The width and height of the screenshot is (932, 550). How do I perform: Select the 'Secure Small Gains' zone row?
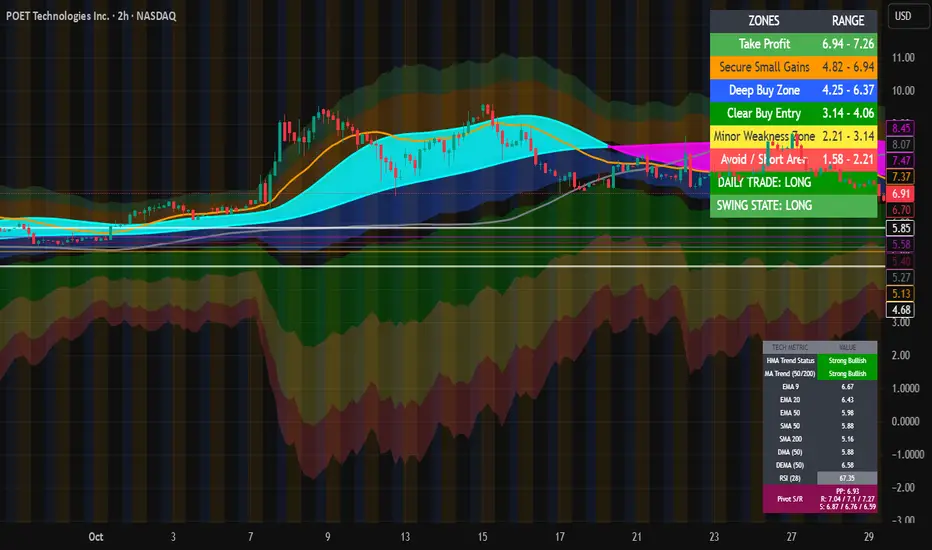tap(794, 67)
